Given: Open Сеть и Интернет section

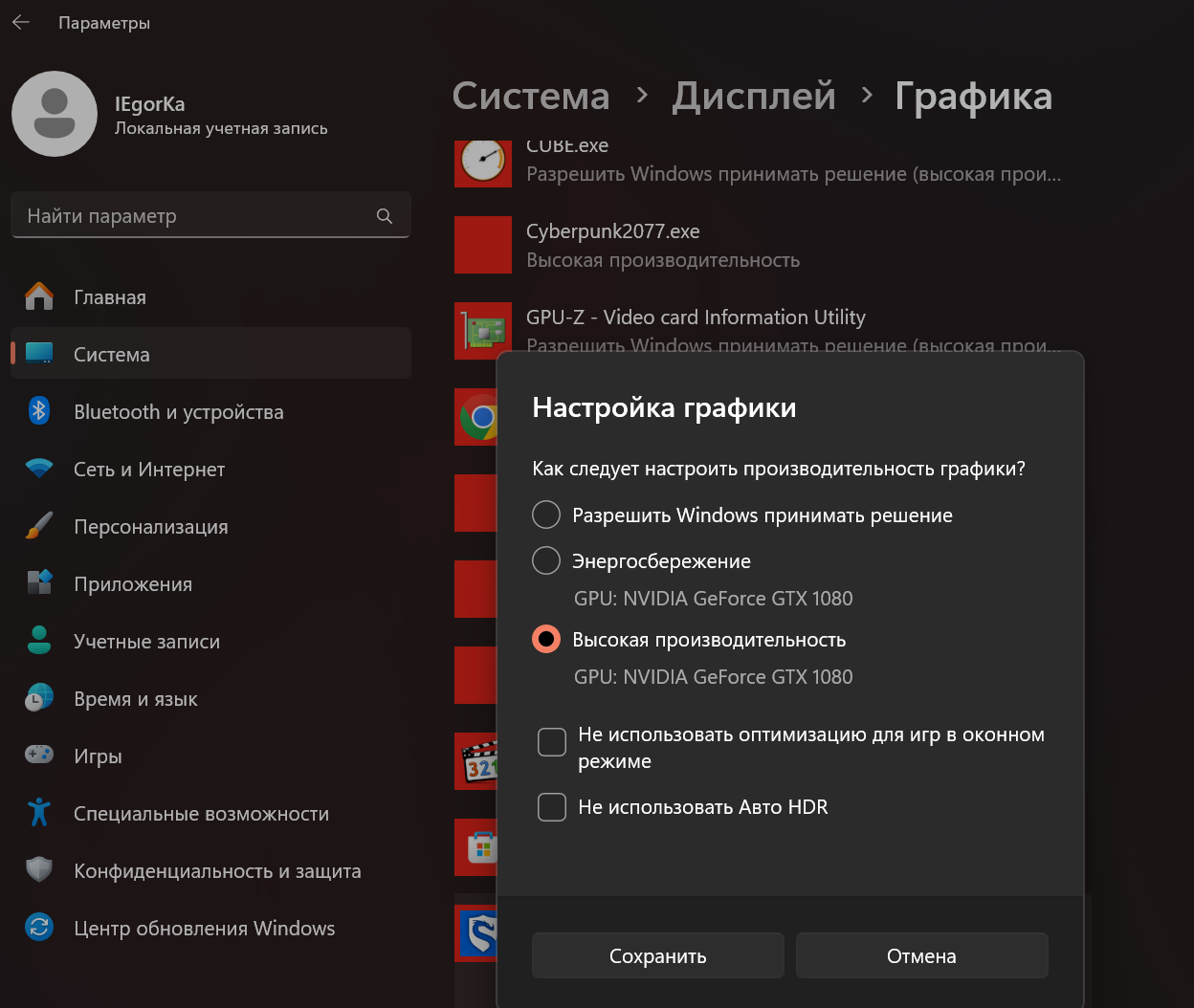Looking at the screenshot, I should pyautogui.click(x=210, y=469).
